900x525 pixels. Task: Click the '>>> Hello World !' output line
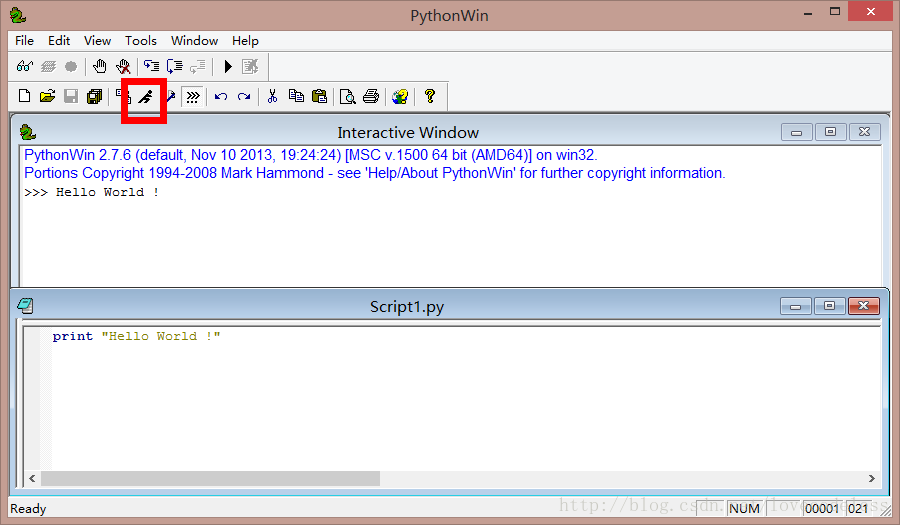(x=91, y=192)
